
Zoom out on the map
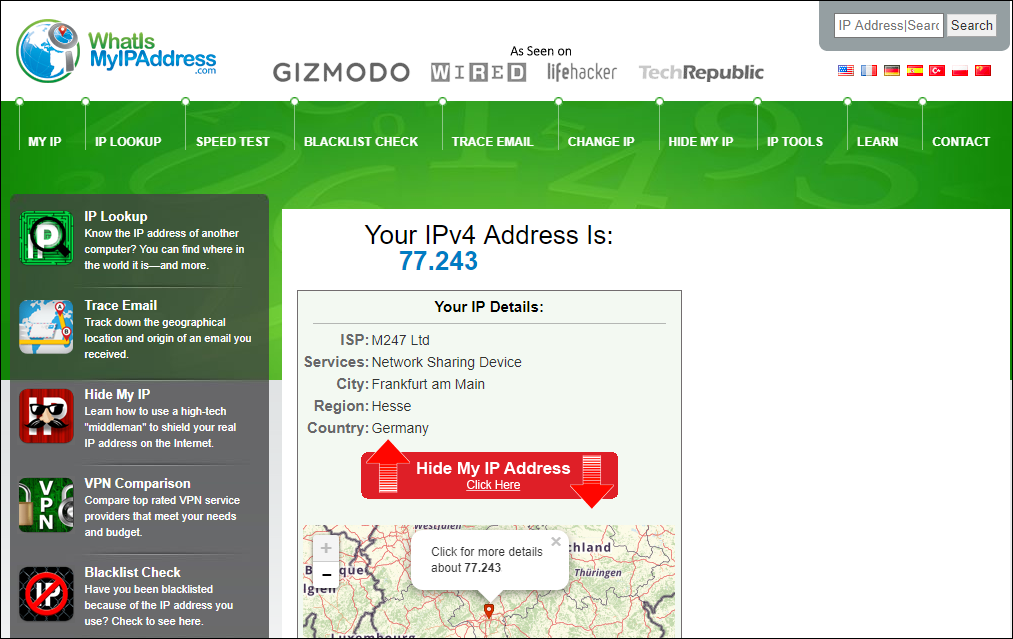[326, 574]
